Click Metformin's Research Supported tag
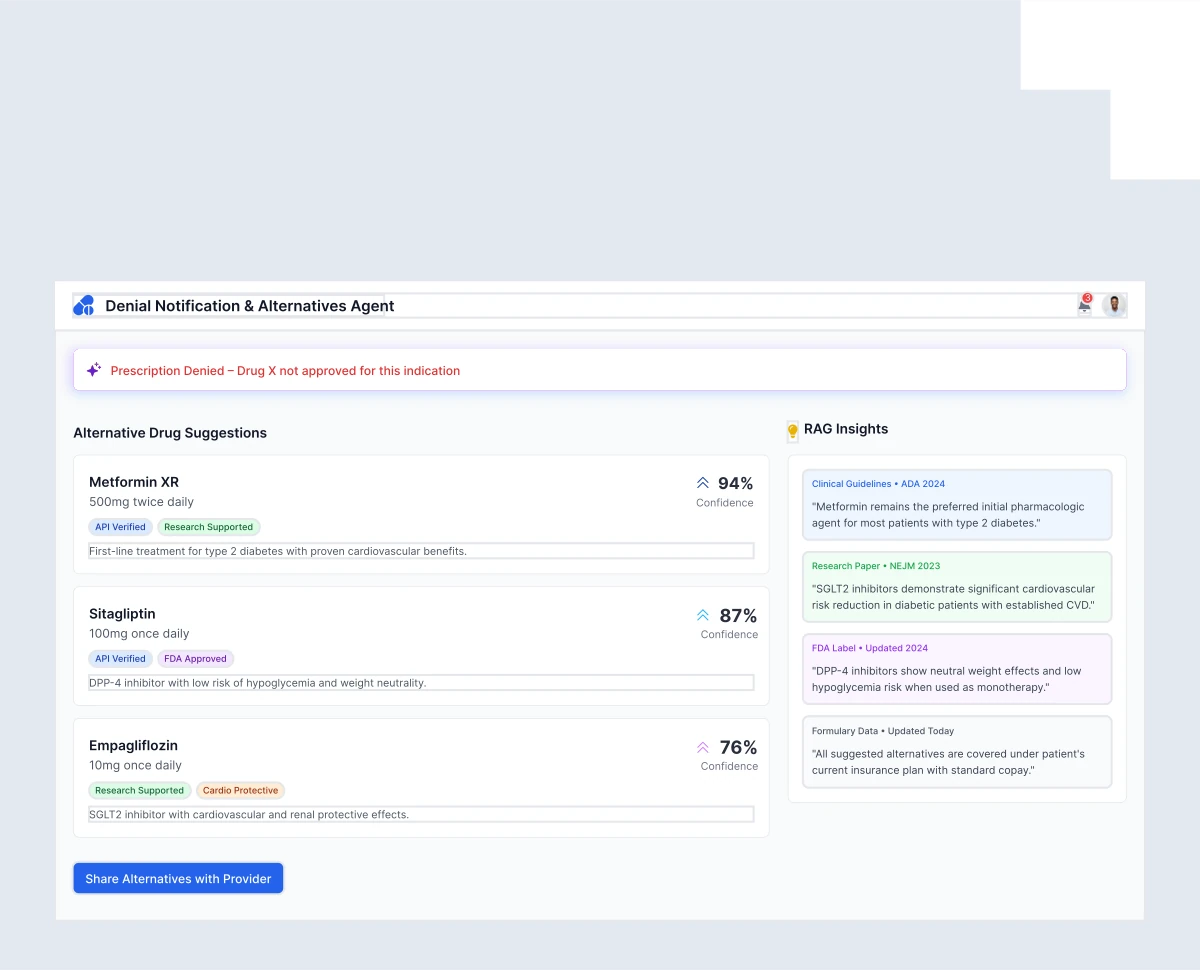Image resolution: width=1200 pixels, height=970 pixels. coord(208,527)
